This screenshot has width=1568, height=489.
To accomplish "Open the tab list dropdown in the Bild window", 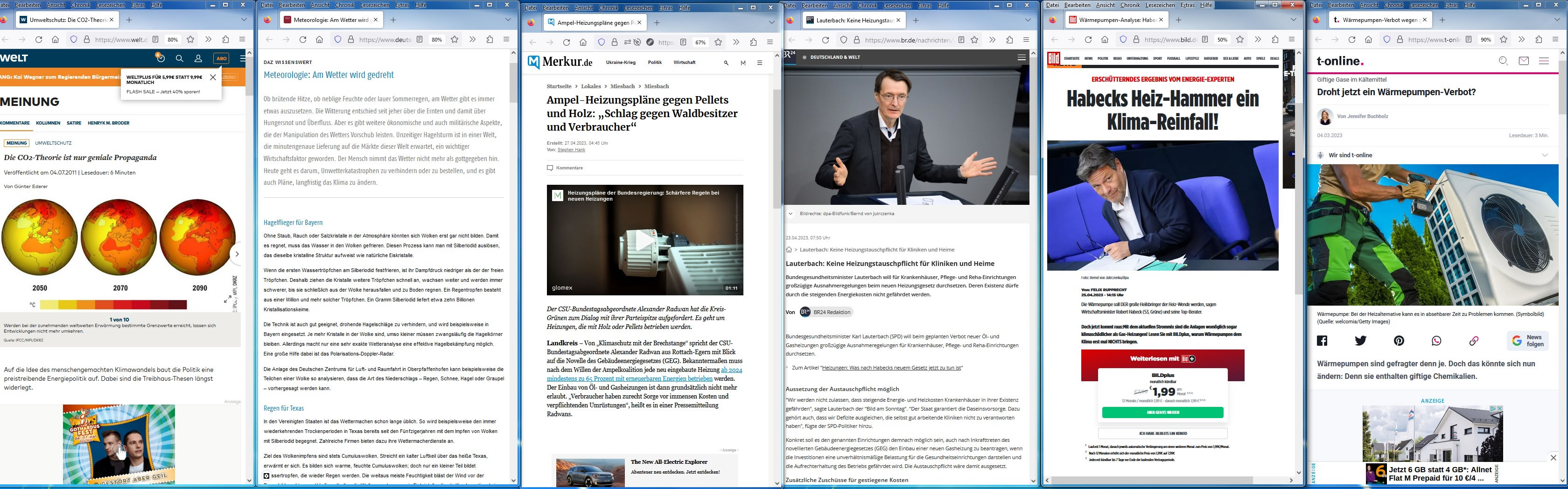I will click(1294, 20).
